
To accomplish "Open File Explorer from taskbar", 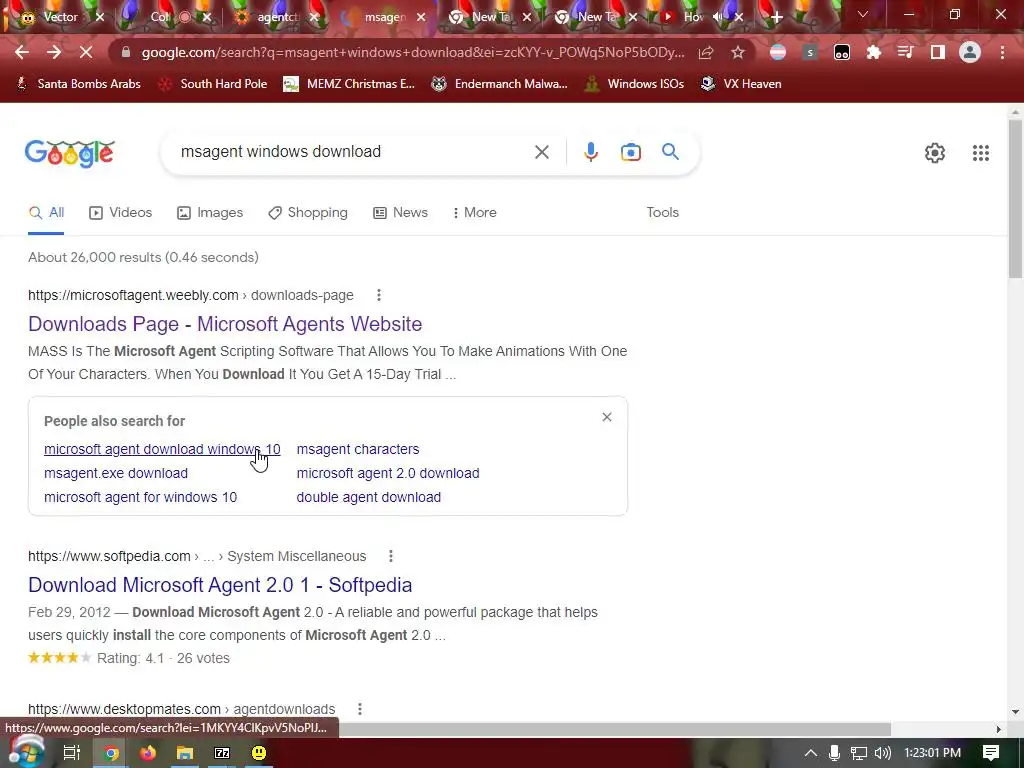I will point(185,753).
